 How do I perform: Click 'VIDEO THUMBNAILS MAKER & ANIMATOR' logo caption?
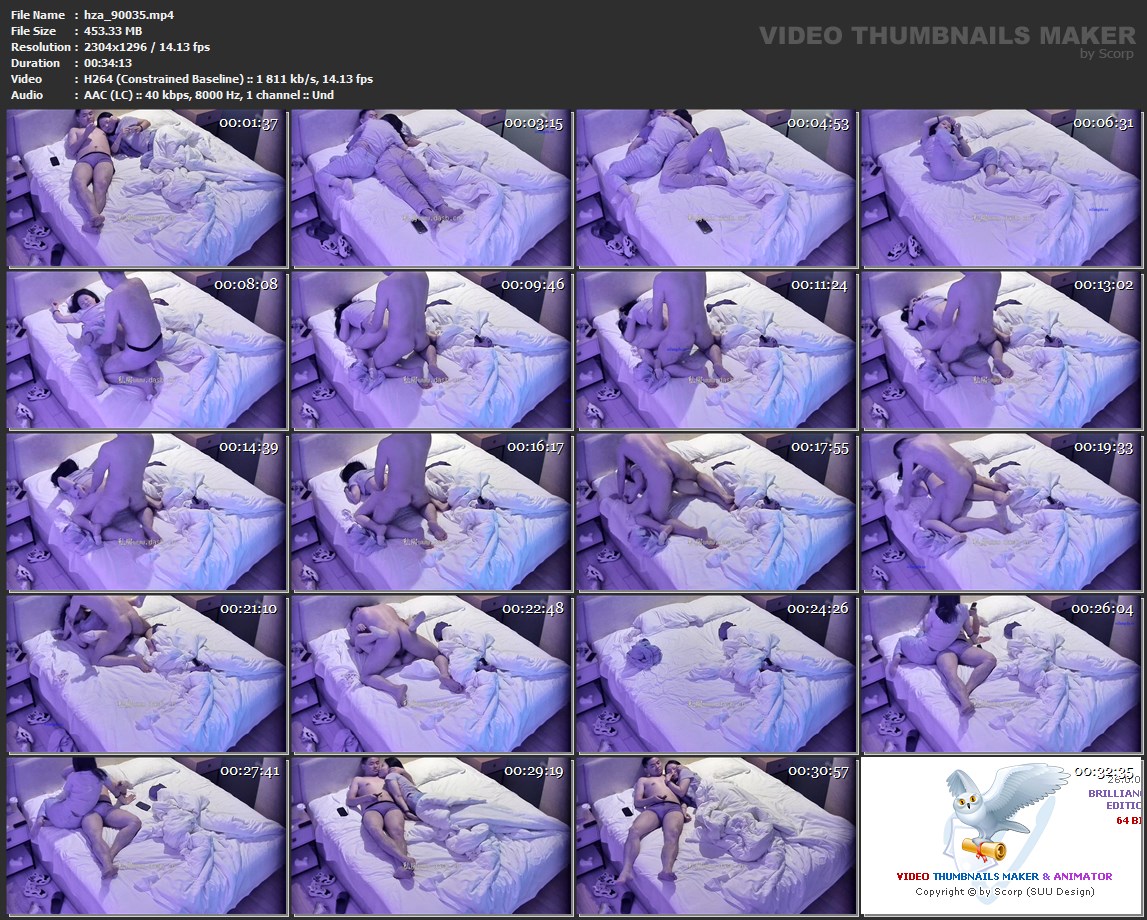point(1004,876)
